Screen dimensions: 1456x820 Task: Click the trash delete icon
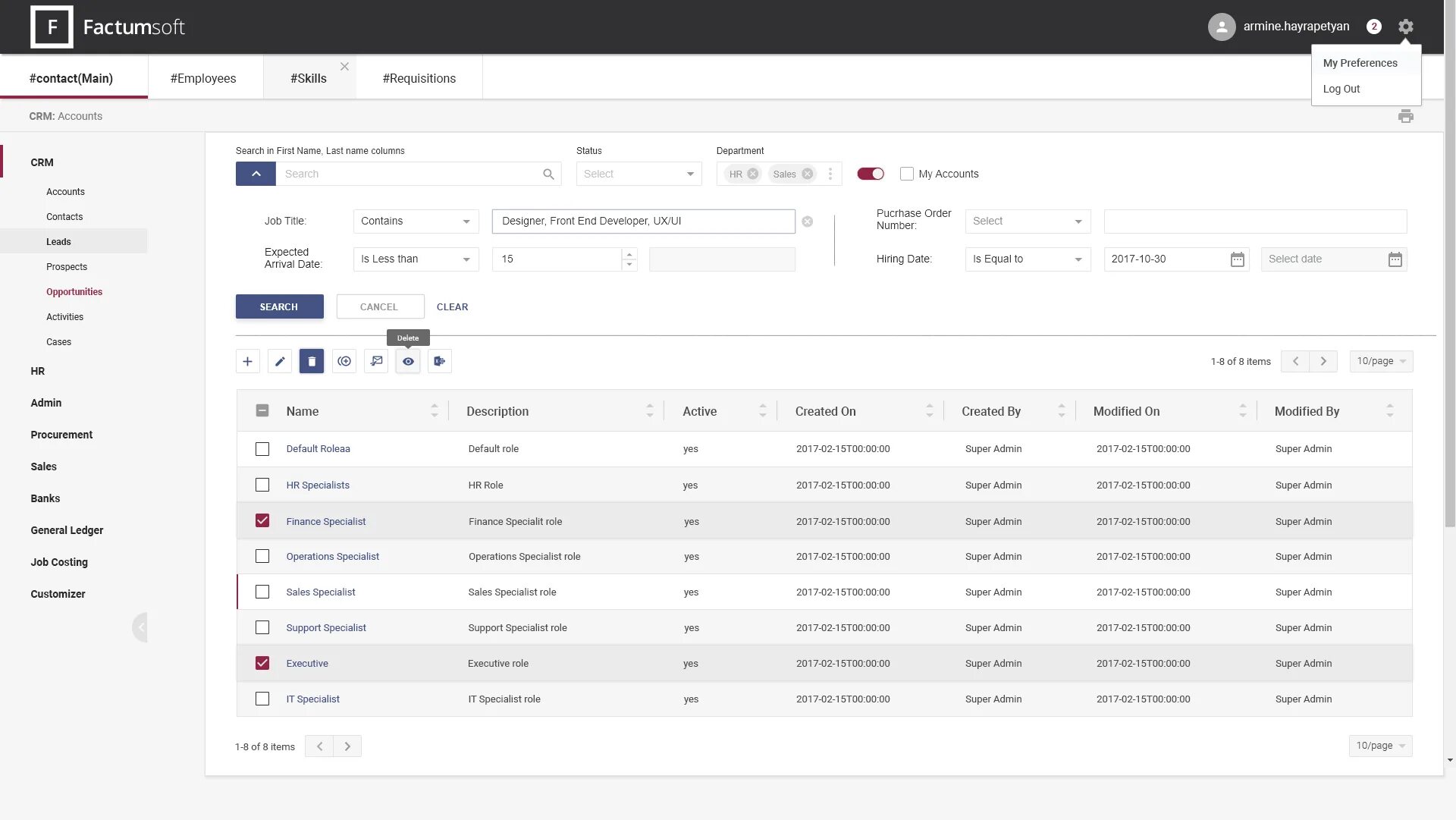click(x=312, y=361)
